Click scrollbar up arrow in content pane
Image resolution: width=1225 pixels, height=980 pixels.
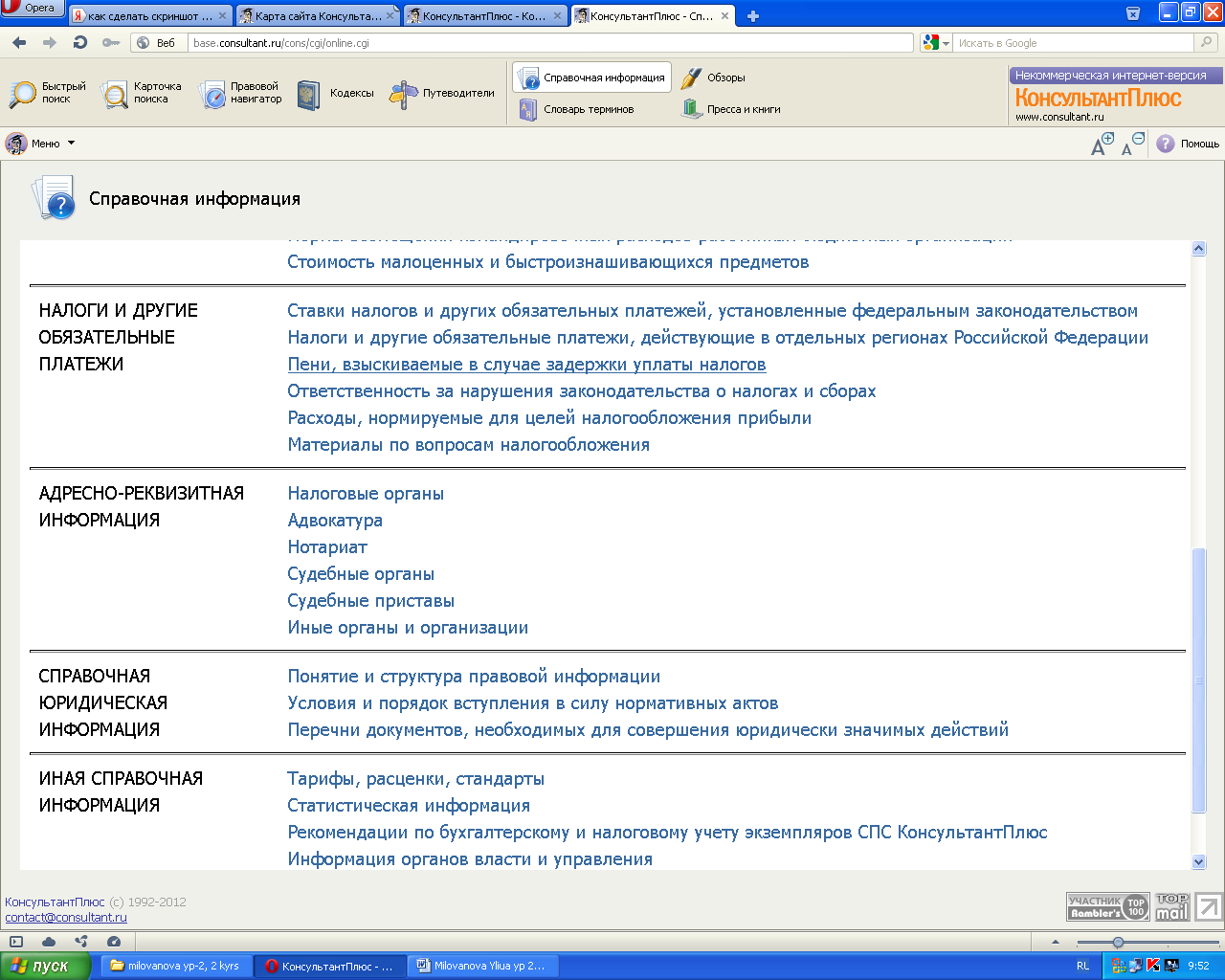pos(1198,249)
